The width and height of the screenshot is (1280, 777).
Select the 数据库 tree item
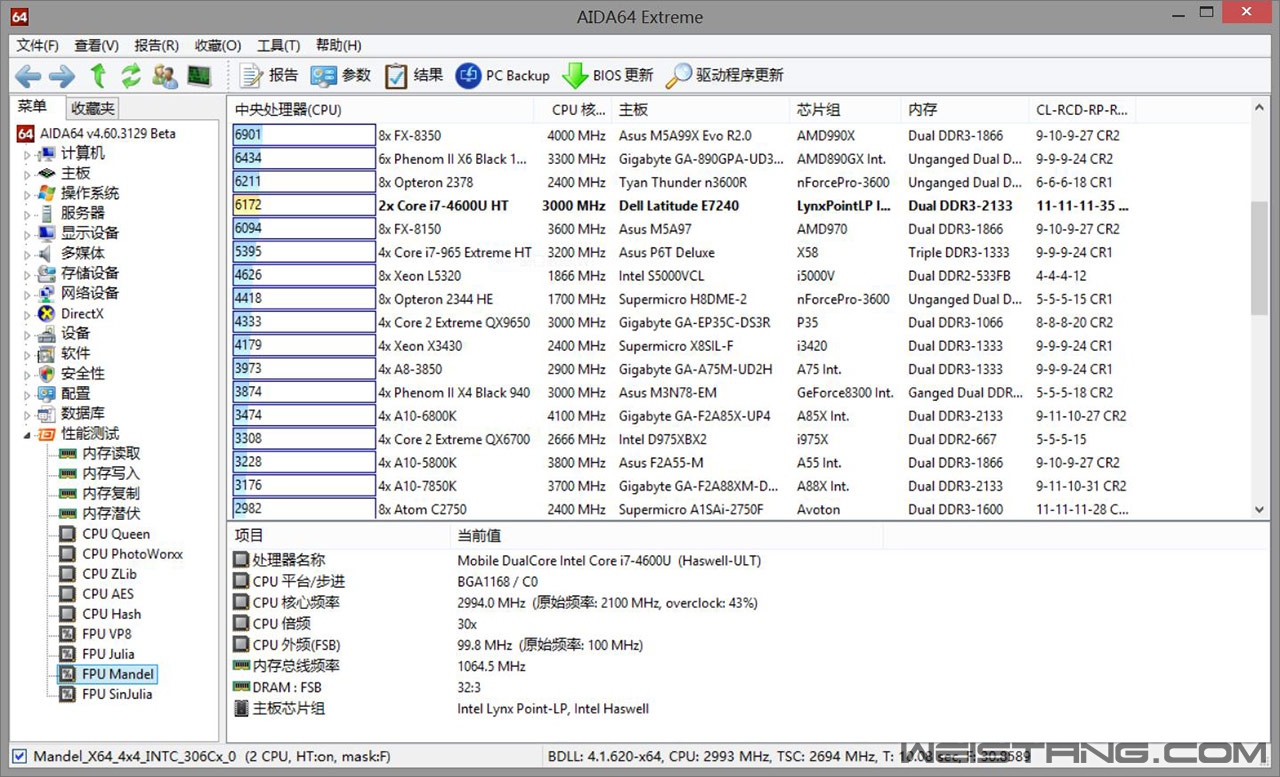(83, 413)
